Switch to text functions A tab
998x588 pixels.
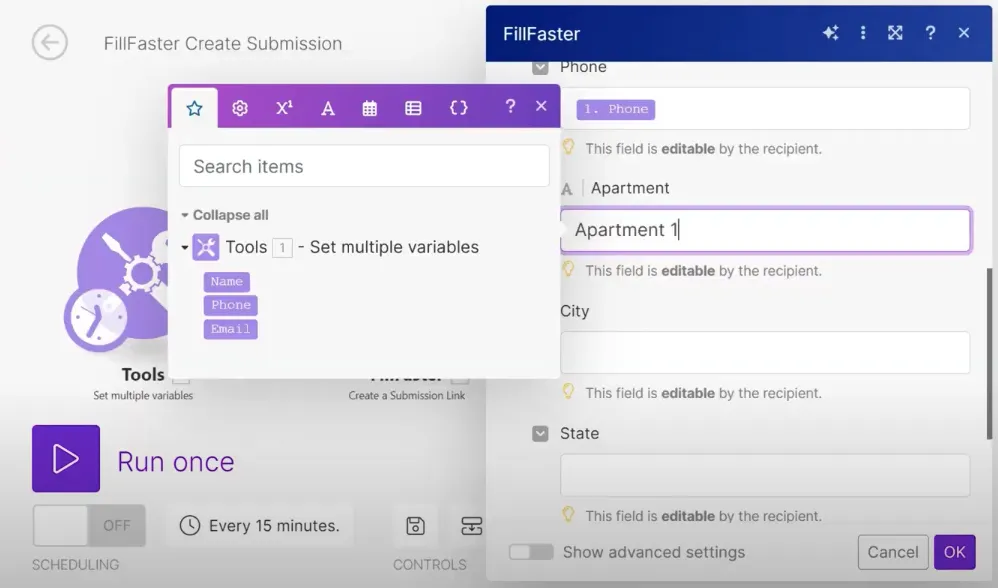pos(328,108)
